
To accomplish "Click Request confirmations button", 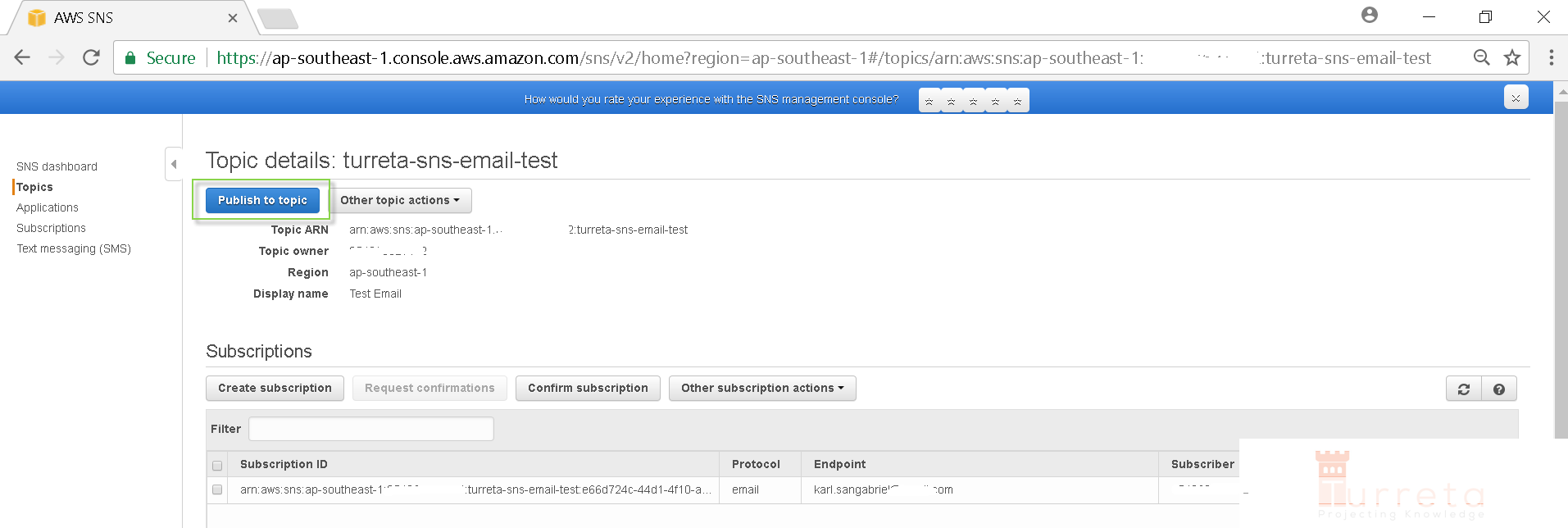I will point(429,388).
